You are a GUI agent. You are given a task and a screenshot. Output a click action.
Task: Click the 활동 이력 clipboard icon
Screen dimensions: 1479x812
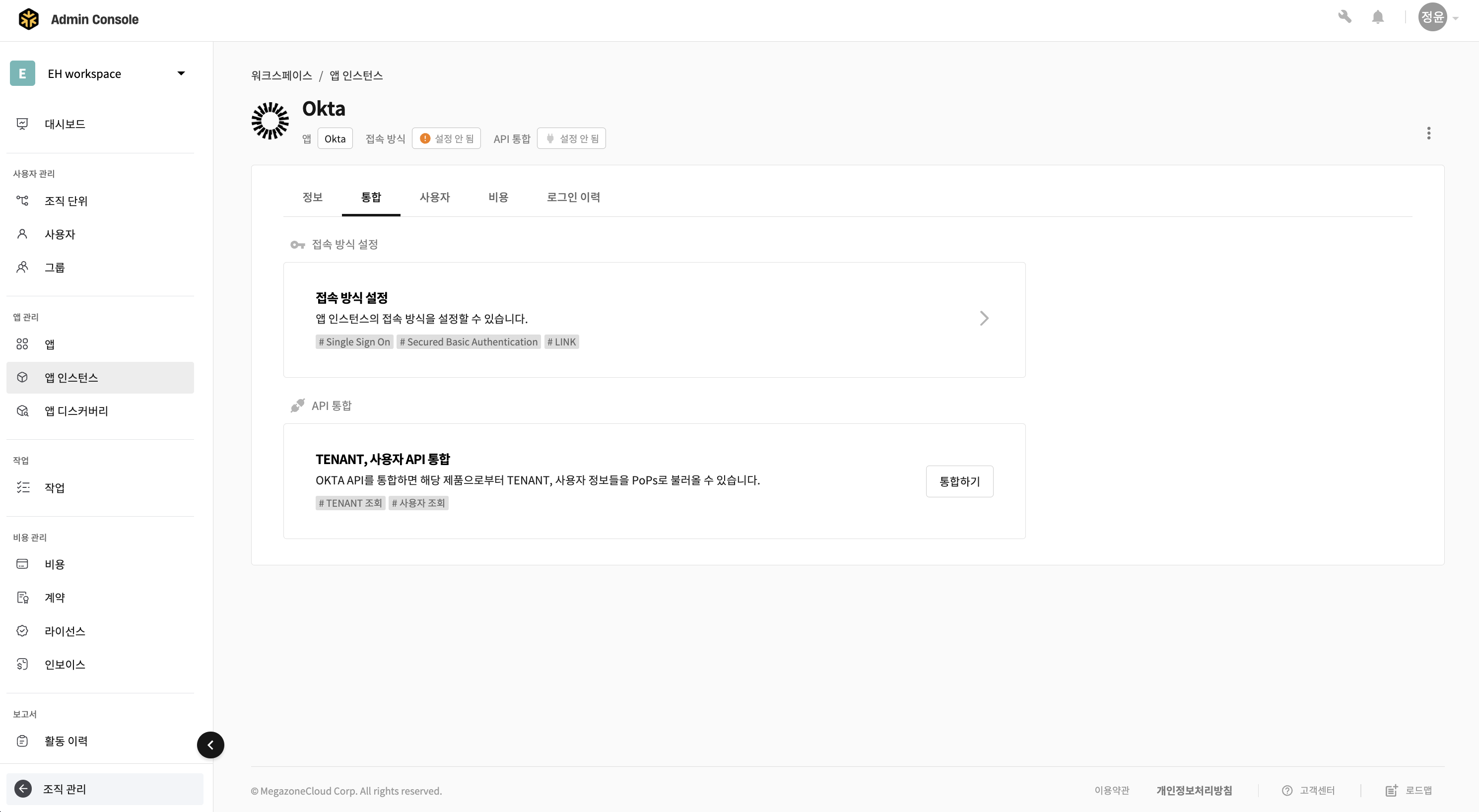[x=22, y=741]
